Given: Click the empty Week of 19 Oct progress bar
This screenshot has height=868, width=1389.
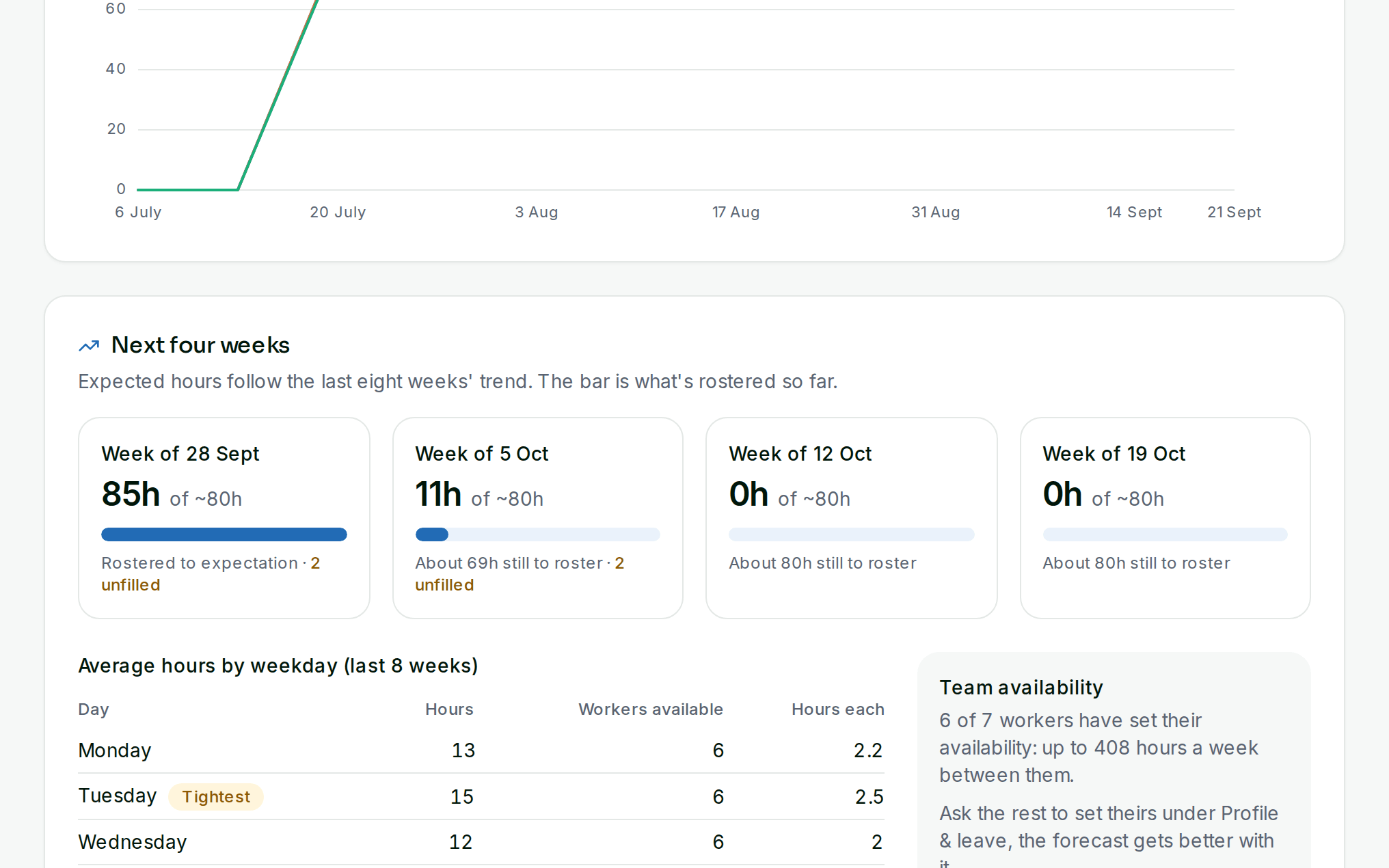Looking at the screenshot, I should click(1165, 534).
